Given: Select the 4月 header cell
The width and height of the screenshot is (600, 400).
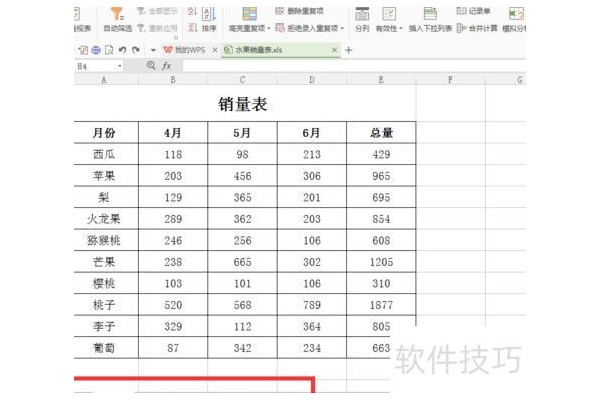Looking at the screenshot, I should click(x=173, y=133).
